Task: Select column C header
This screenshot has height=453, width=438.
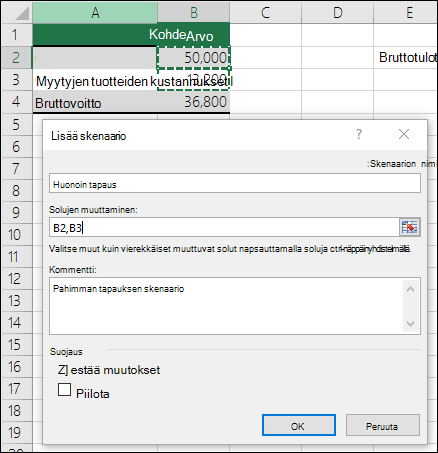Action: [266, 13]
